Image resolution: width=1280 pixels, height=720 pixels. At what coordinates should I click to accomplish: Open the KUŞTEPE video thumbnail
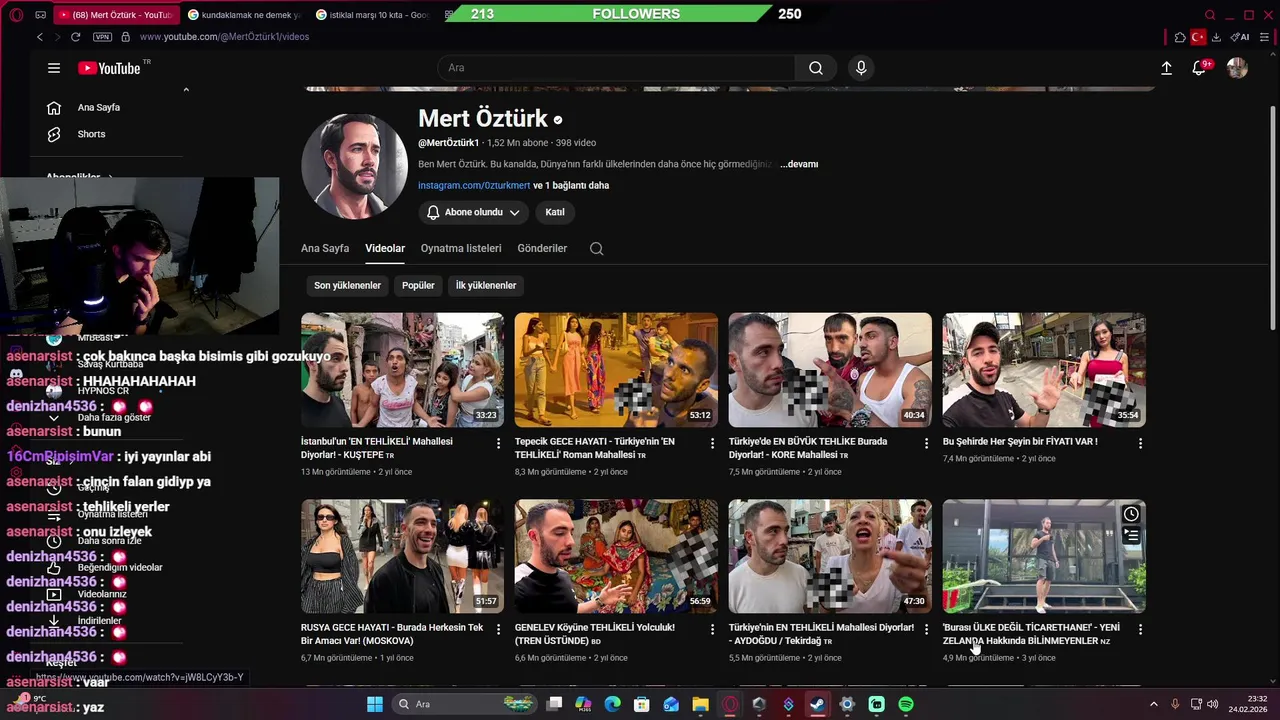[402, 370]
